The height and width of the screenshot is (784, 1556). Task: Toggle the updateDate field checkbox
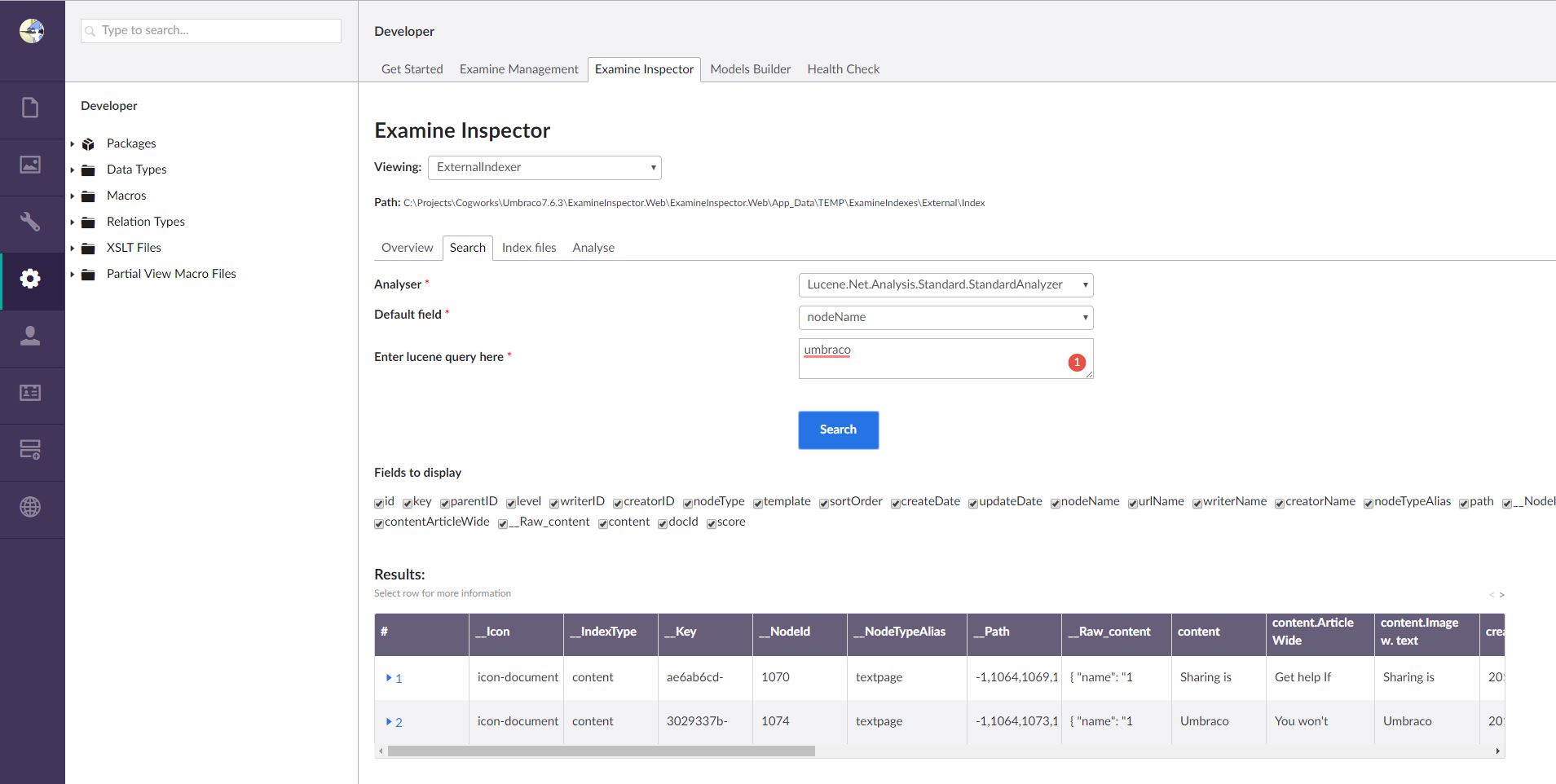coord(973,503)
